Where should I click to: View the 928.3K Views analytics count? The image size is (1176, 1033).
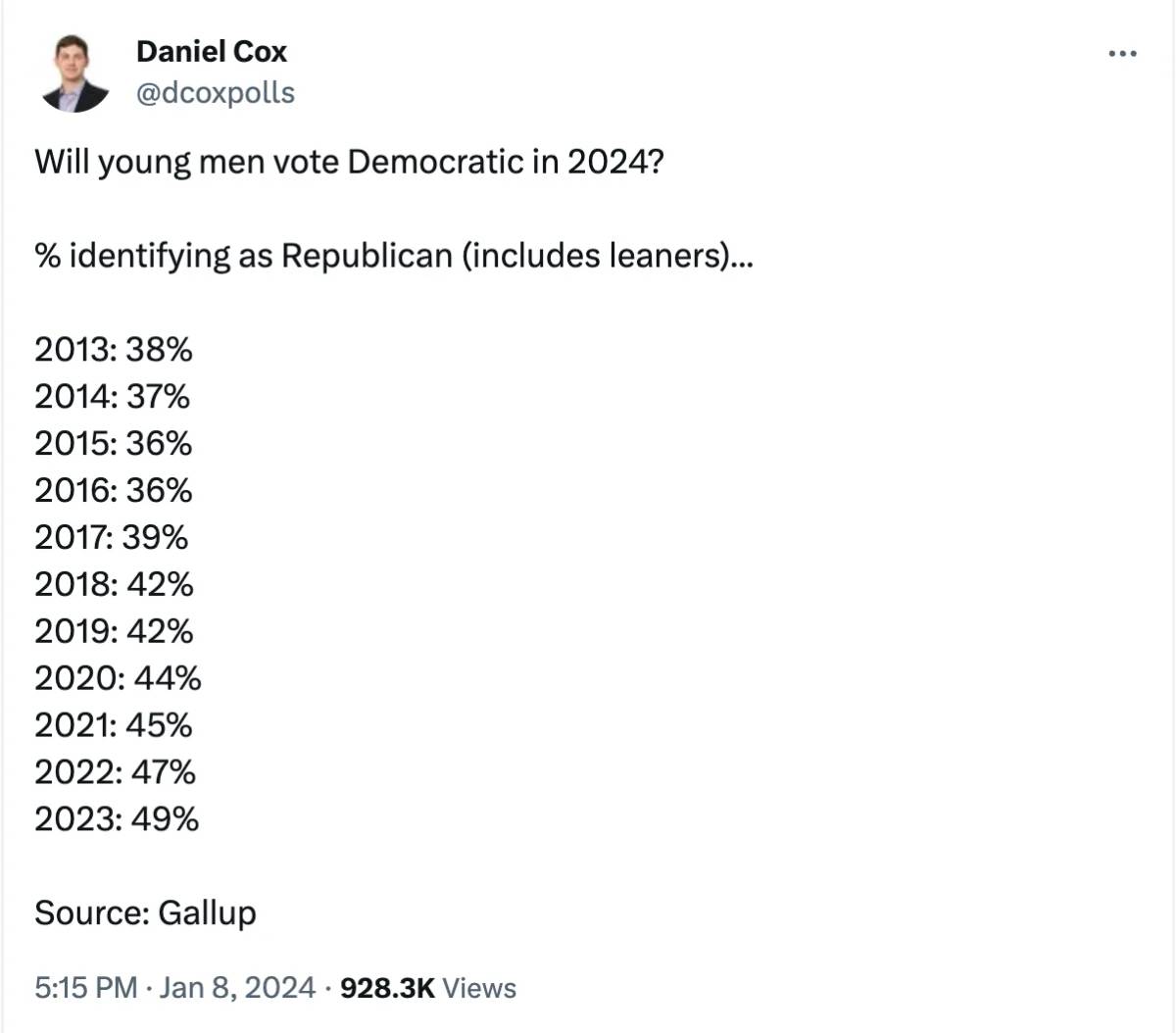pyautogui.click(x=428, y=987)
